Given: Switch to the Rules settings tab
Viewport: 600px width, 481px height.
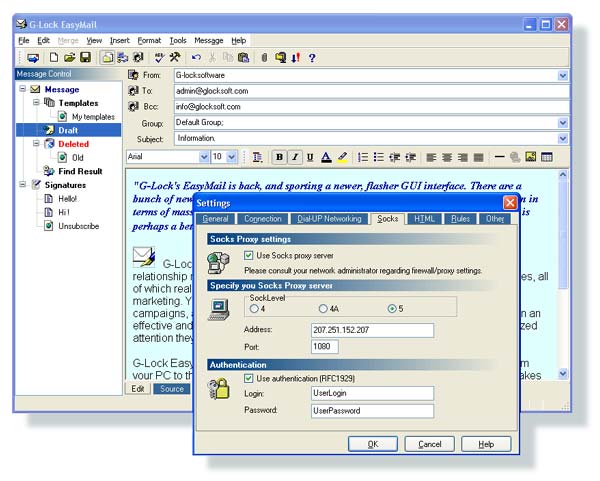Looking at the screenshot, I should [x=460, y=219].
